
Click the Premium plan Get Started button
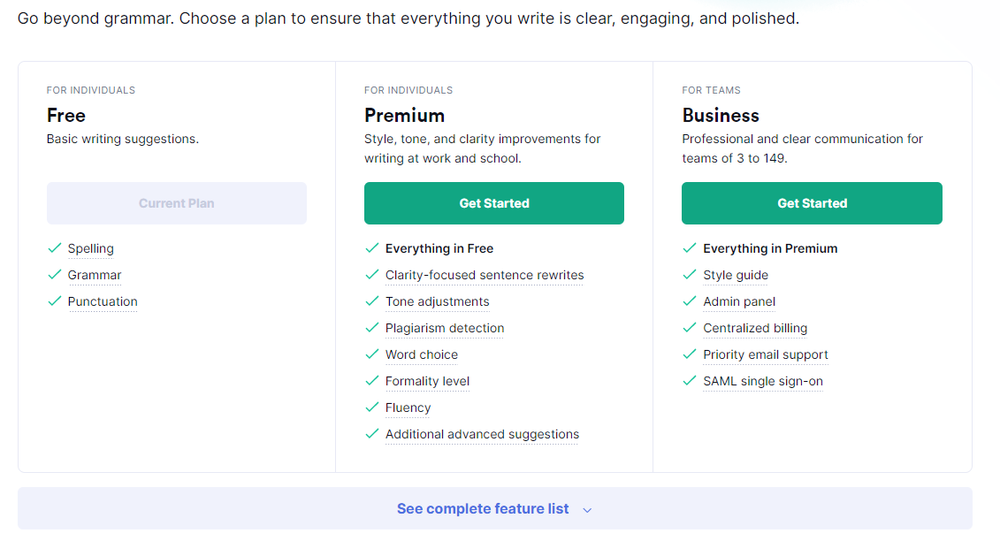494,203
